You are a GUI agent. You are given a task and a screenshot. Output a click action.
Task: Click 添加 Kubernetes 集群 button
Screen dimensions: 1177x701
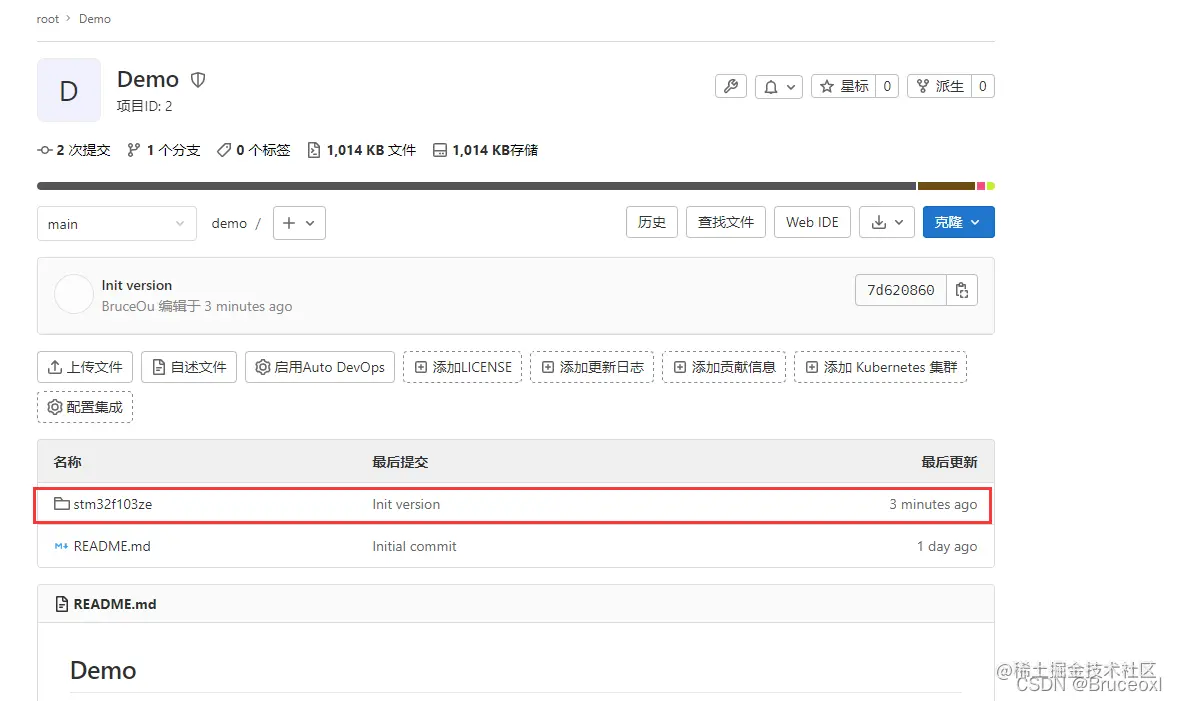pos(880,367)
